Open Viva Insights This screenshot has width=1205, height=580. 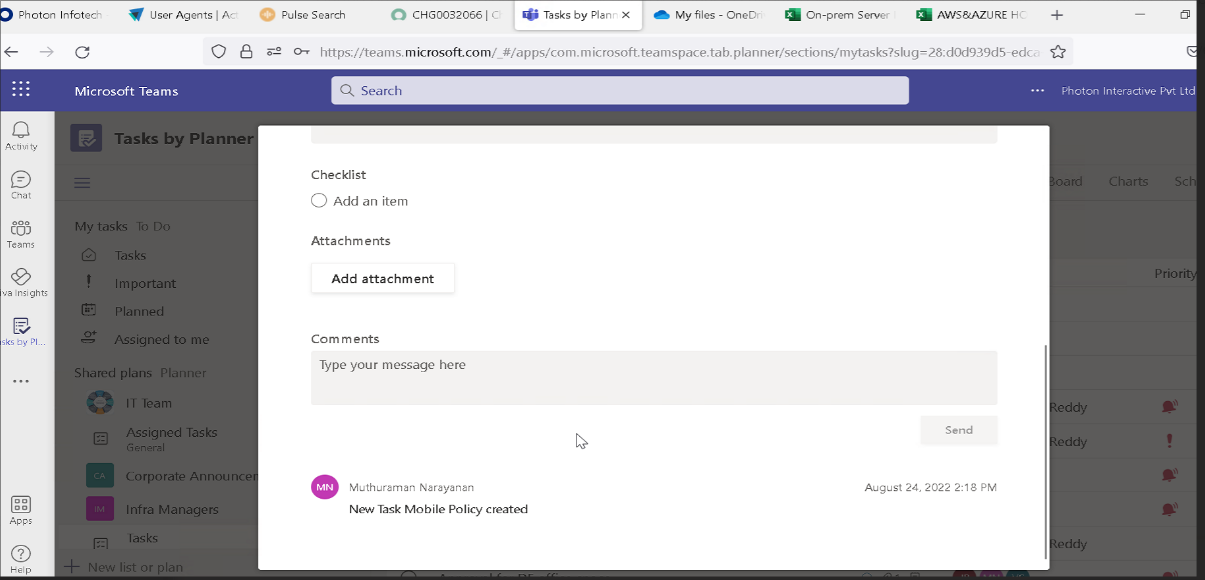(20, 281)
